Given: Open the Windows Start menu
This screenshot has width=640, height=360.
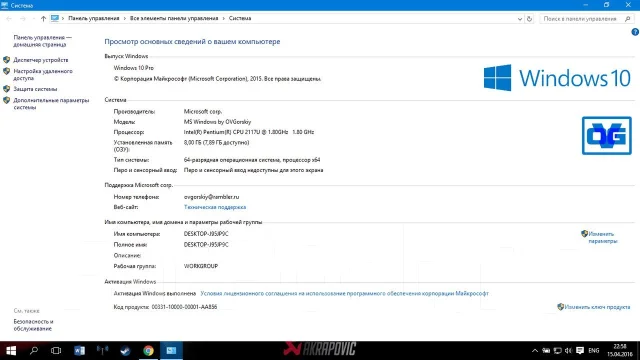Looking at the screenshot, I should [x=11, y=351].
